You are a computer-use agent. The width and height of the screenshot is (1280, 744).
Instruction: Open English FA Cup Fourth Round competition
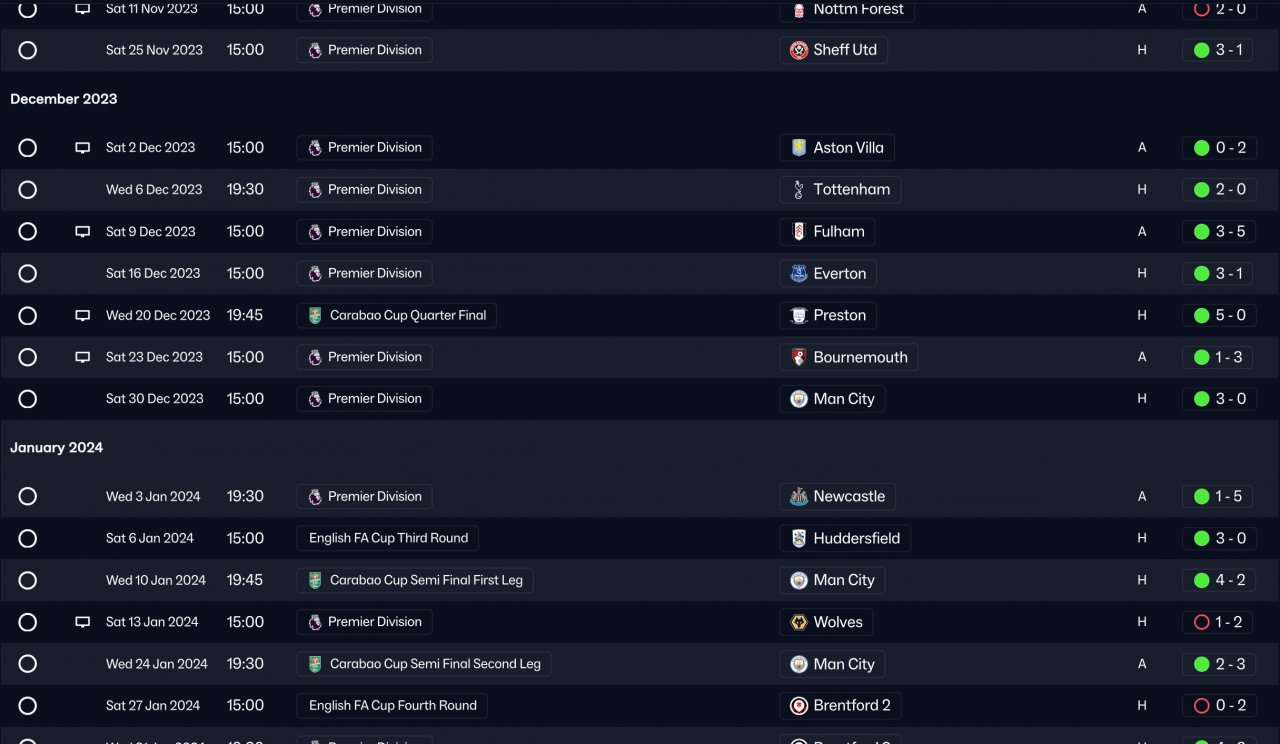coord(392,706)
